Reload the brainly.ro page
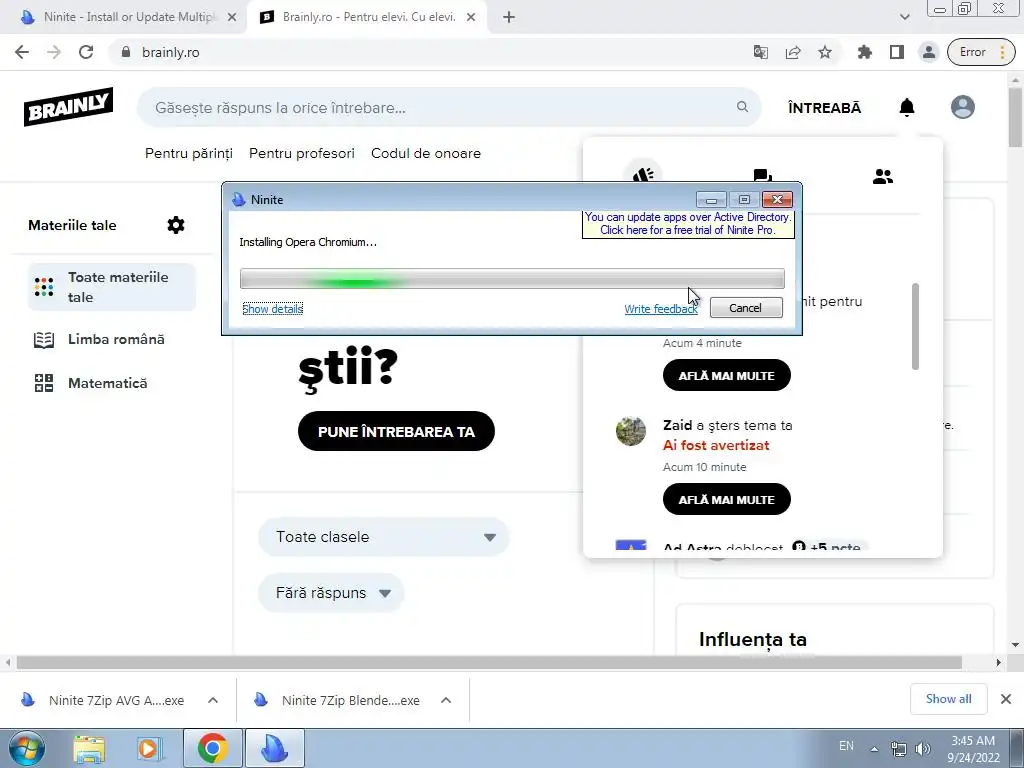Viewport: 1024px width, 768px height. coord(86,52)
